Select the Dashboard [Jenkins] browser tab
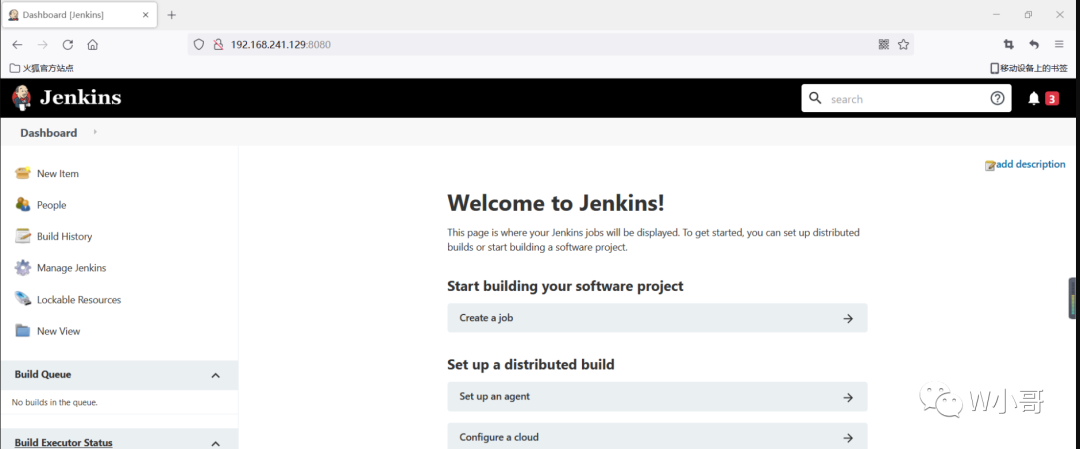The image size is (1080, 449). [x=79, y=14]
